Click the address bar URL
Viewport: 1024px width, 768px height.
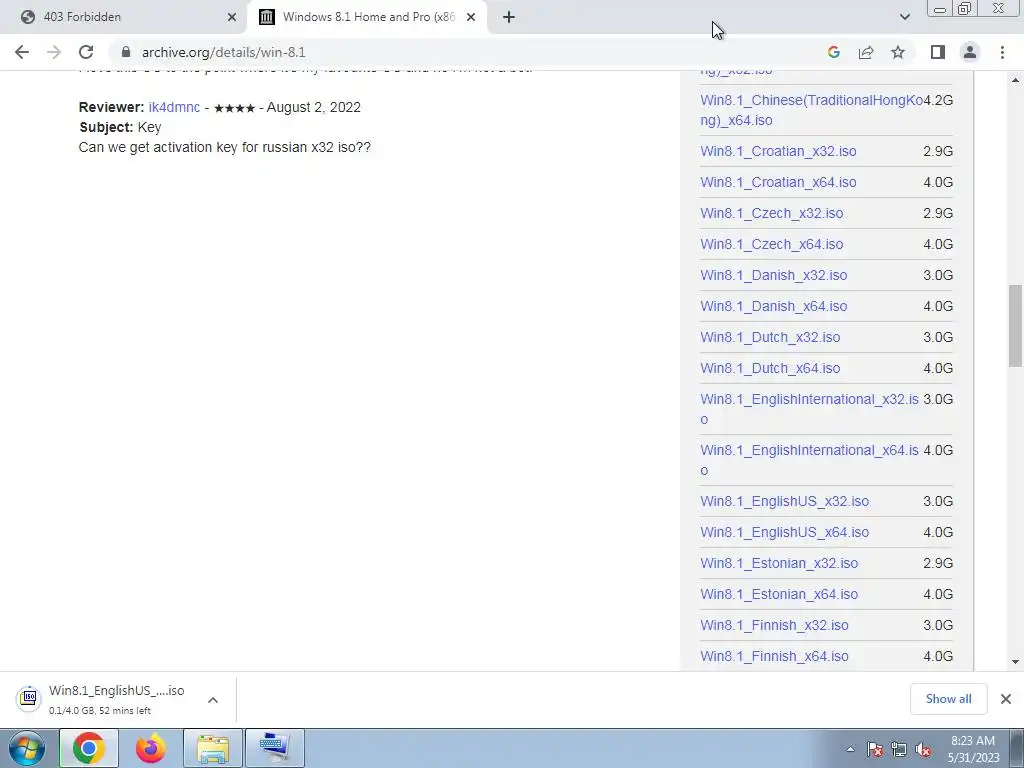[x=223, y=52]
